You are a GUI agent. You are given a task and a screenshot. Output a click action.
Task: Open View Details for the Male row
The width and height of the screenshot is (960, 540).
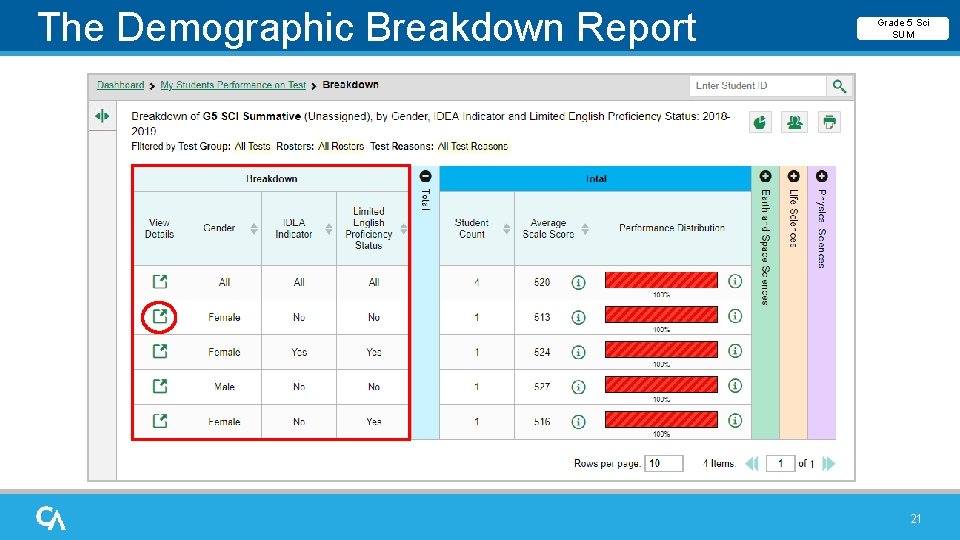(160, 386)
